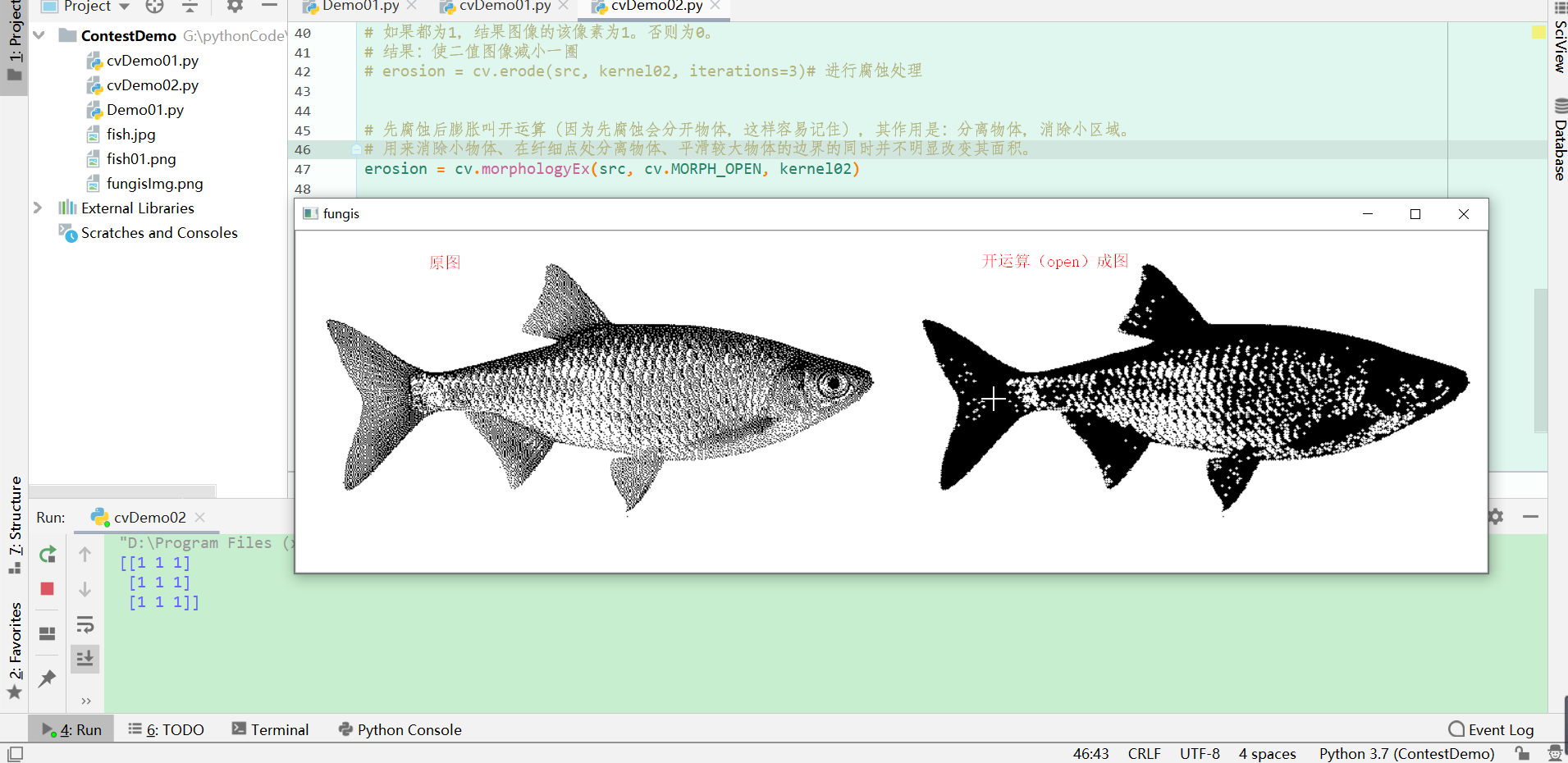
Task: Open the Terminal tool window
Action: tap(271, 729)
